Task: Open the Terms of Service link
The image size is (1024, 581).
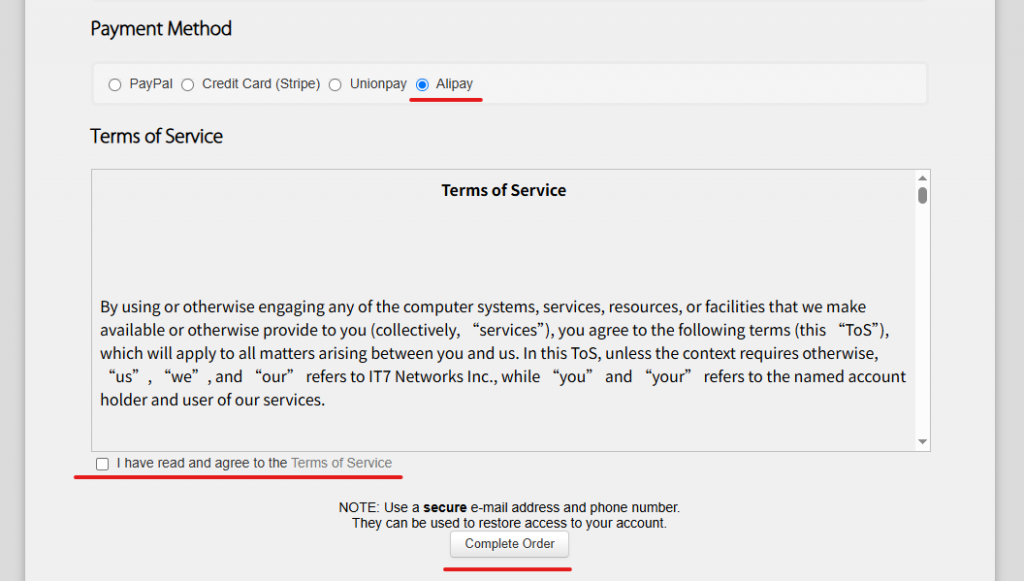Action: click(341, 463)
